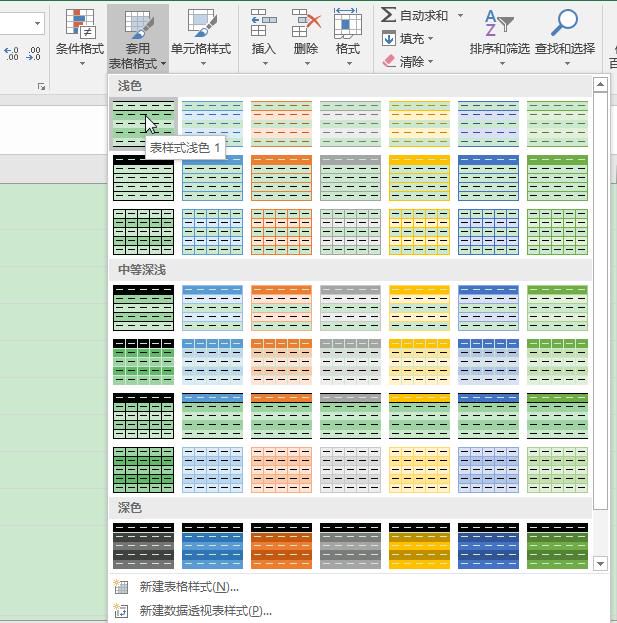This screenshot has width=617, height=623.
Task: Select the dark blue style in 深色 section
Action: [x=213, y=546]
